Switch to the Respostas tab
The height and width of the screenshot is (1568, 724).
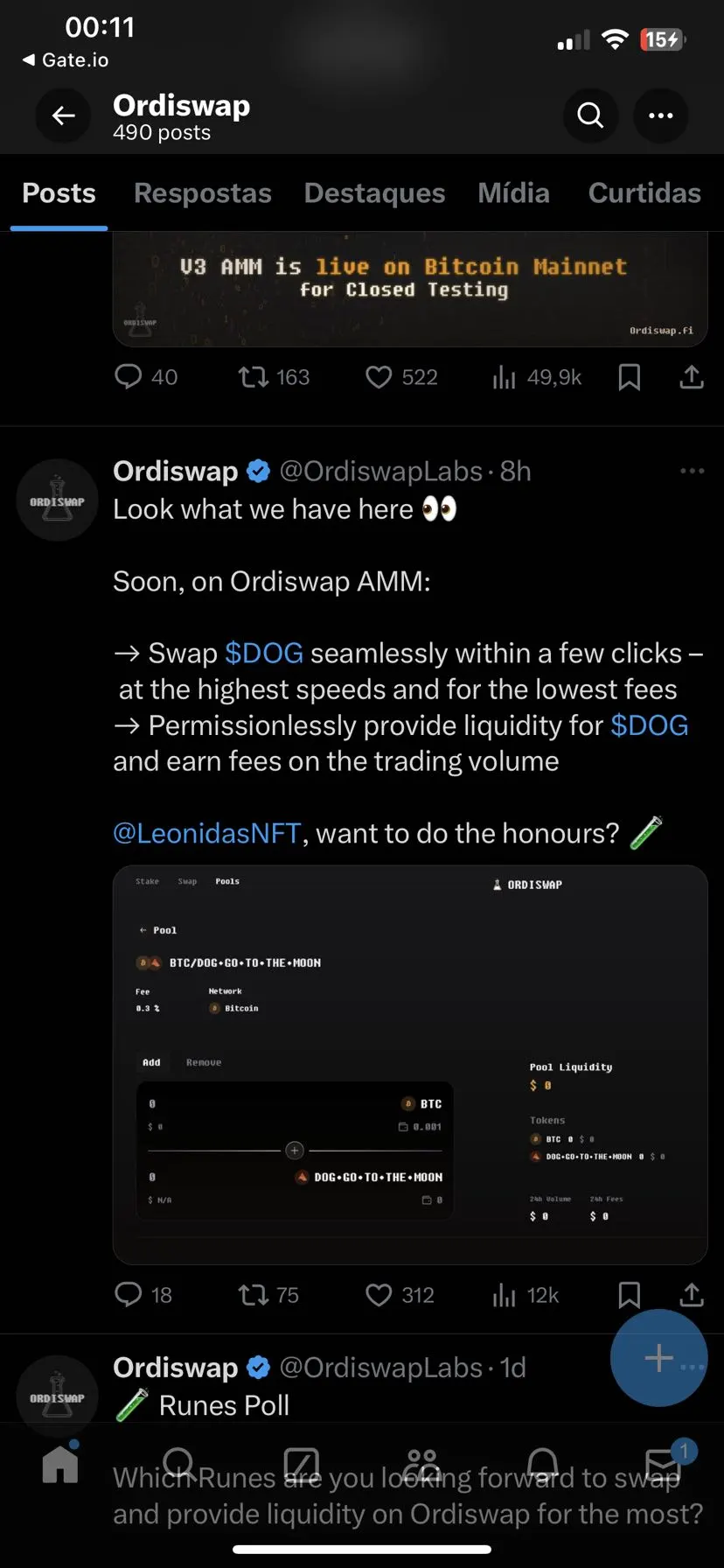coord(203,193)
